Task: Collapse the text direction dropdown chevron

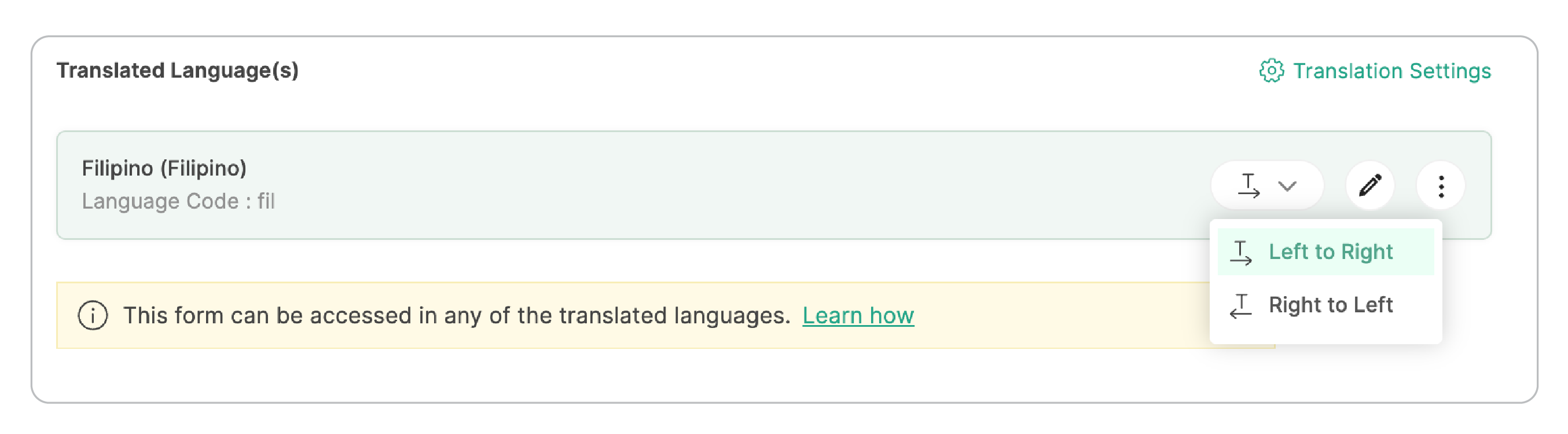Action: coord(1287,186)
